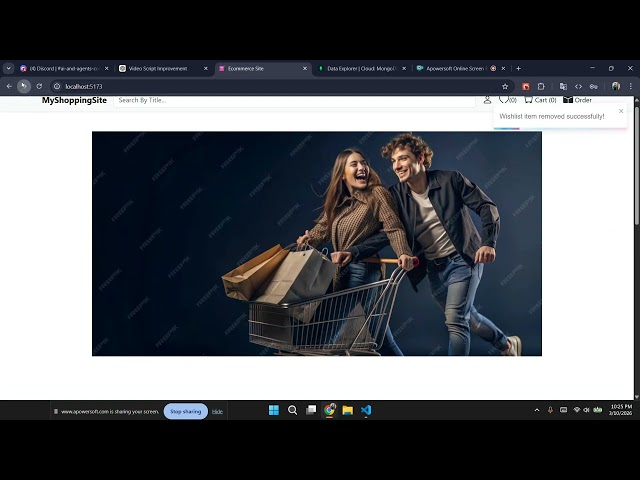Image resolution: width=640 pixels, height=480 pixels.
Task: Launch Visual Studio Code from the taskbar
Action: [366, 410]
